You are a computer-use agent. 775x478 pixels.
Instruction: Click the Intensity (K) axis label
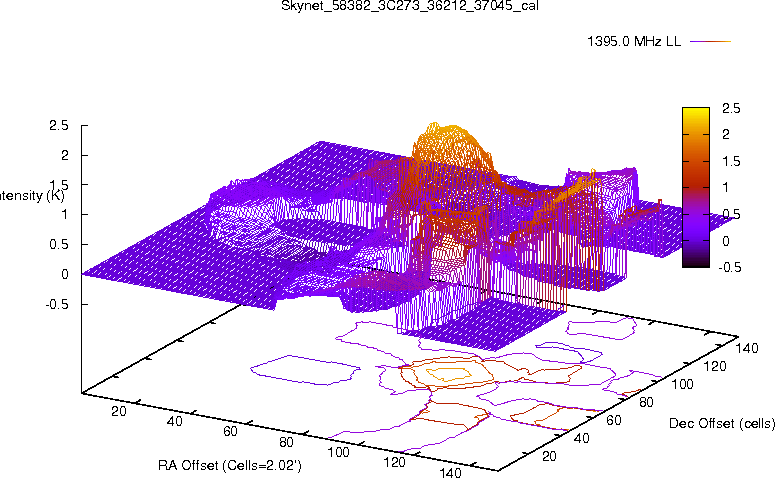(32, 196)
